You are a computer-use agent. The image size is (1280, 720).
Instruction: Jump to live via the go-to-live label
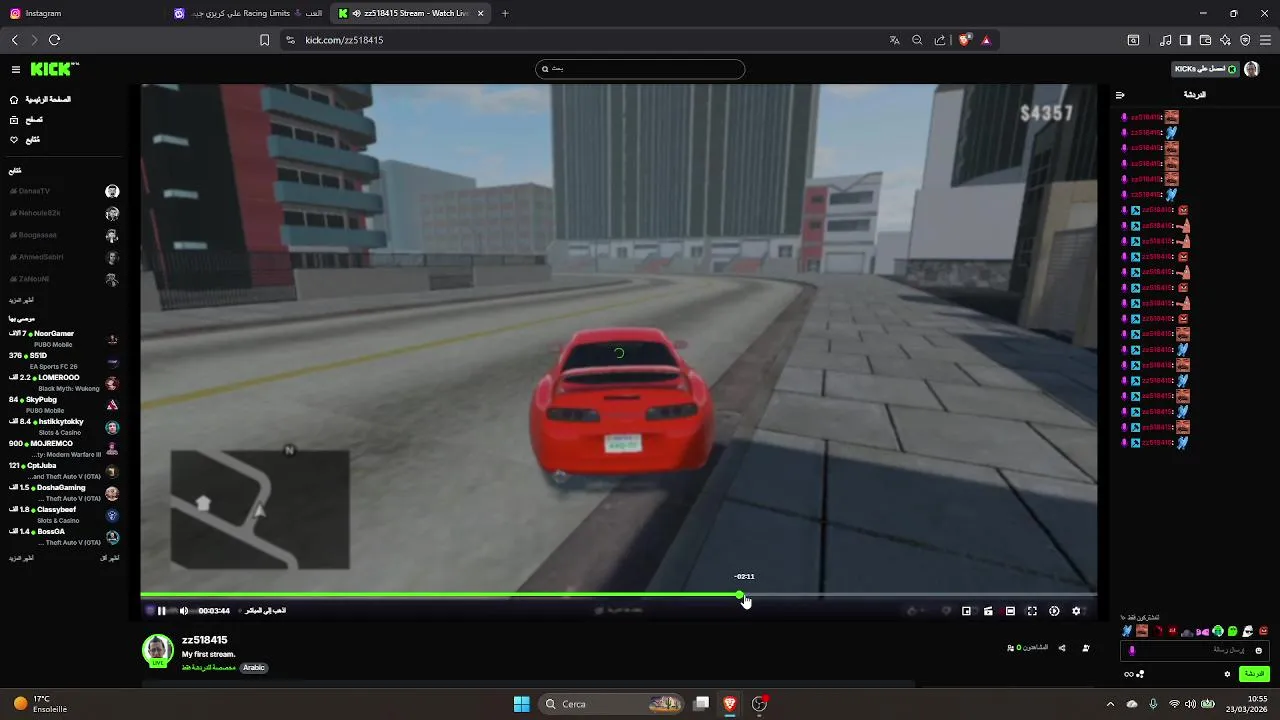pos(265,611)
